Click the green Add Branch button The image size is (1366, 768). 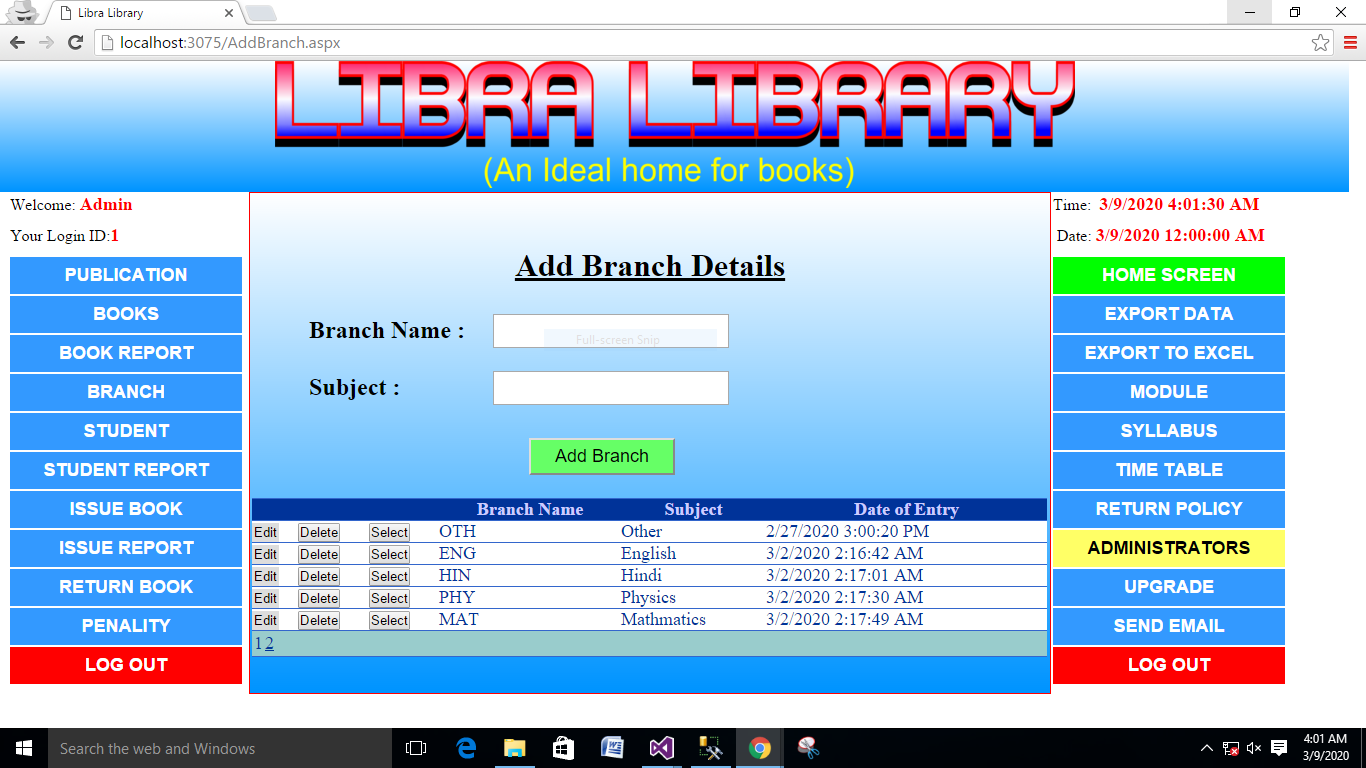point(602,456)
